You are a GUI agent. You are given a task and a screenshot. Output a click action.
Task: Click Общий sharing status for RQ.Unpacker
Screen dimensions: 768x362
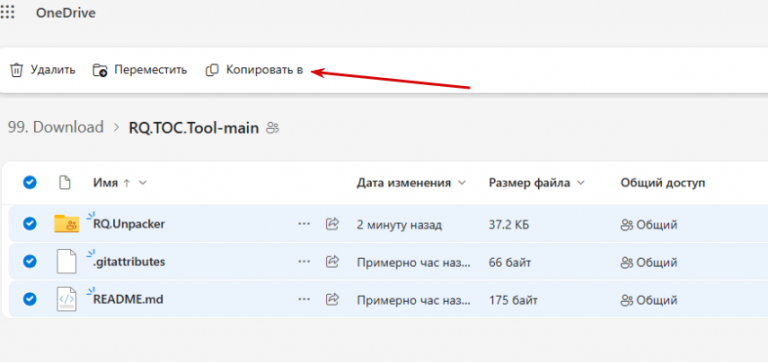point(649,225)
